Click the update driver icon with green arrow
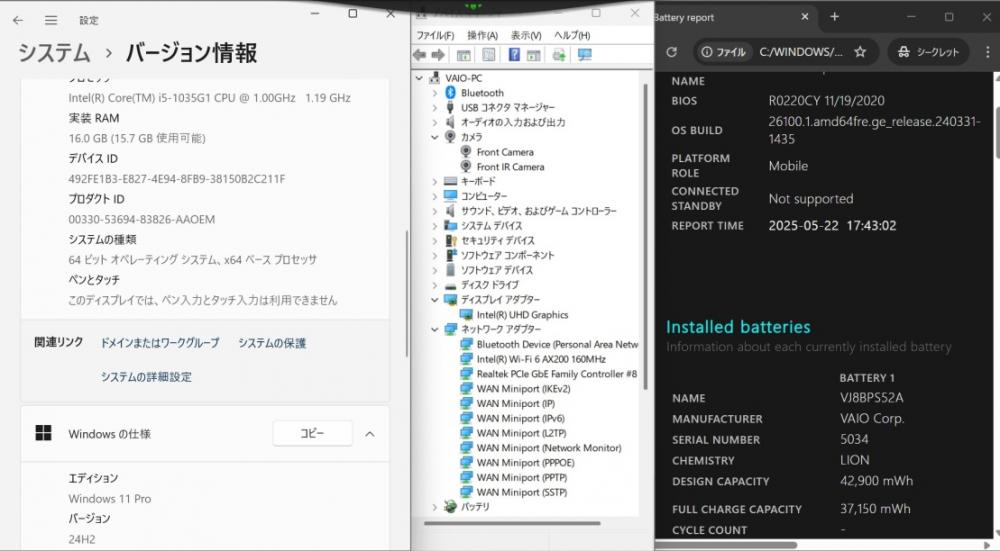This screenshot has height=551, width=1000. click(x=559, y=55)
